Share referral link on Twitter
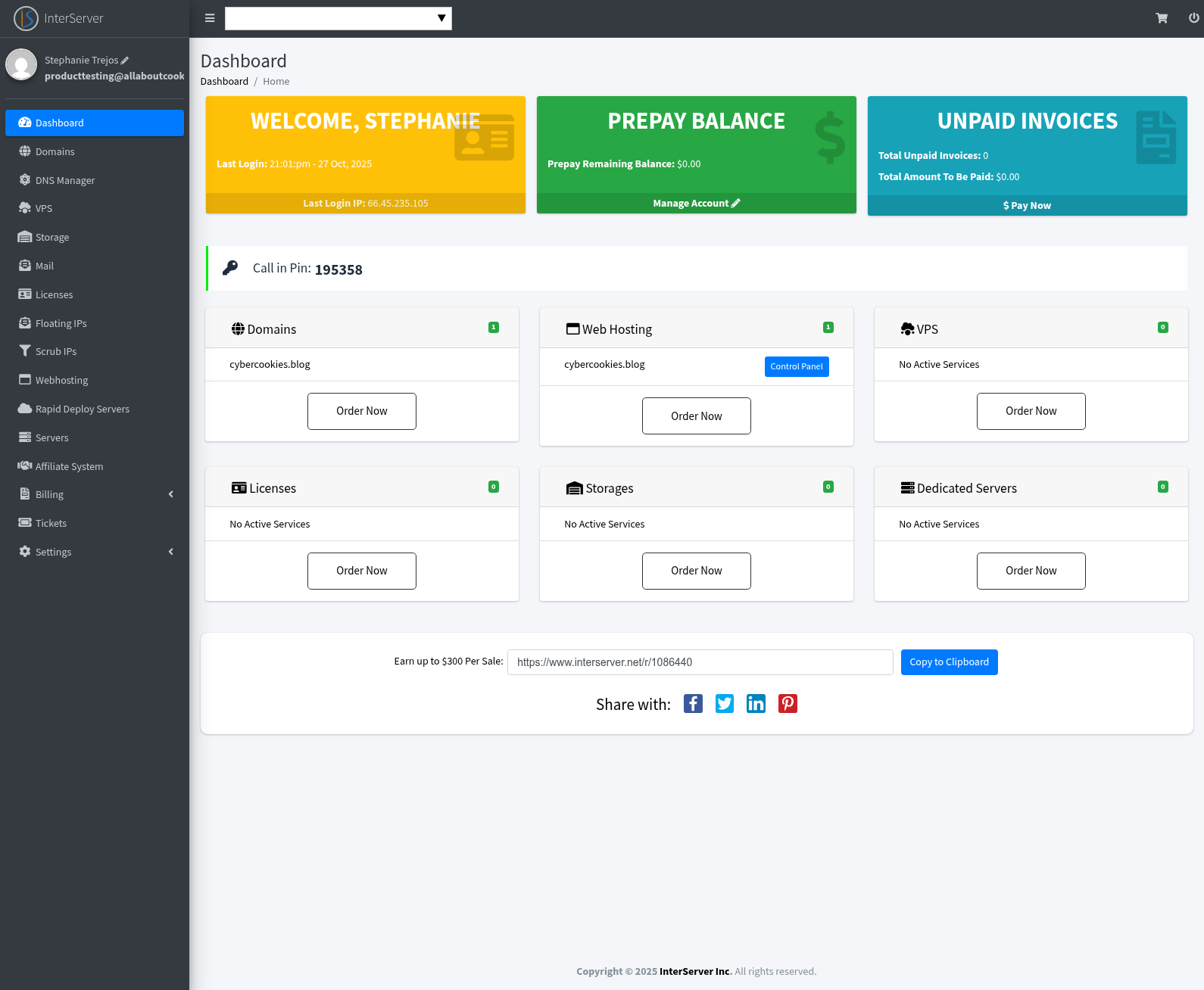Screen dimensions: 1204x990 (725, 704)
